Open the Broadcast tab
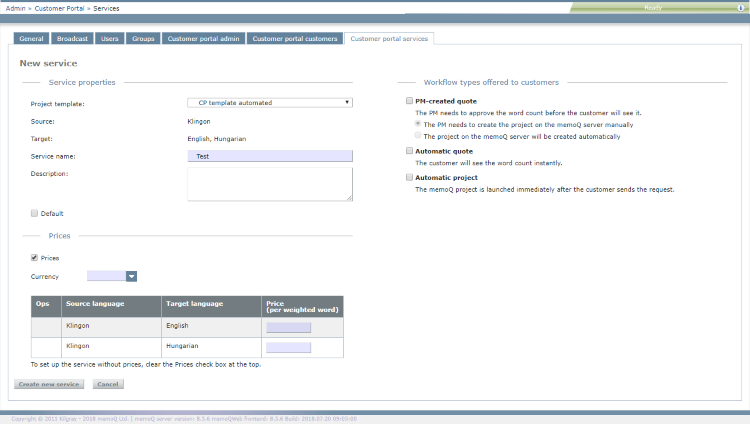The height and width of the screenshot is (424, 750). [x=73, y=39]
